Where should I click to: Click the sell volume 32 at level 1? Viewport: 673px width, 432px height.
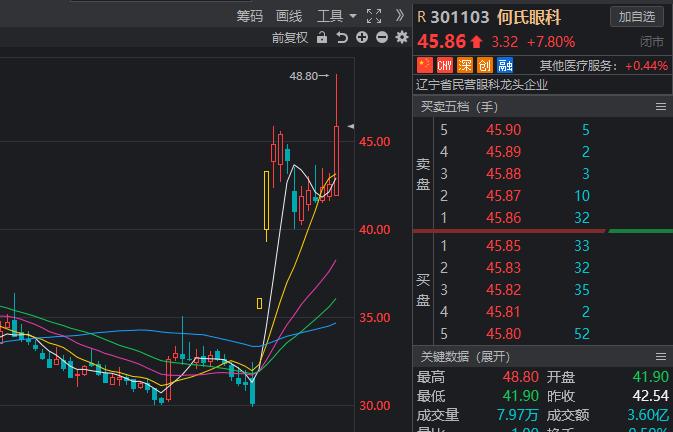(x=582, y=218)
